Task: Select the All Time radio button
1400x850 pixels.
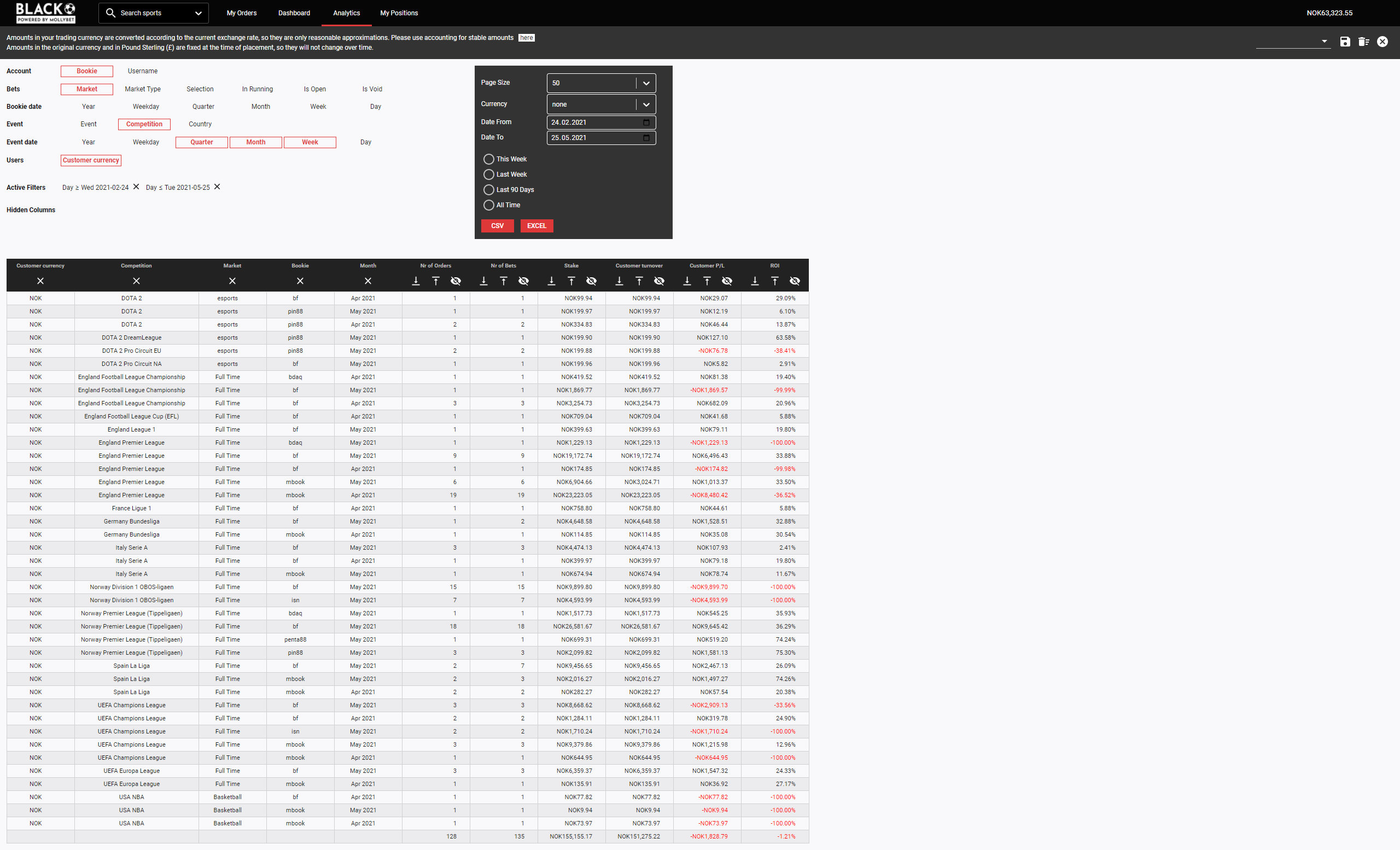Action: coord(489,205)
